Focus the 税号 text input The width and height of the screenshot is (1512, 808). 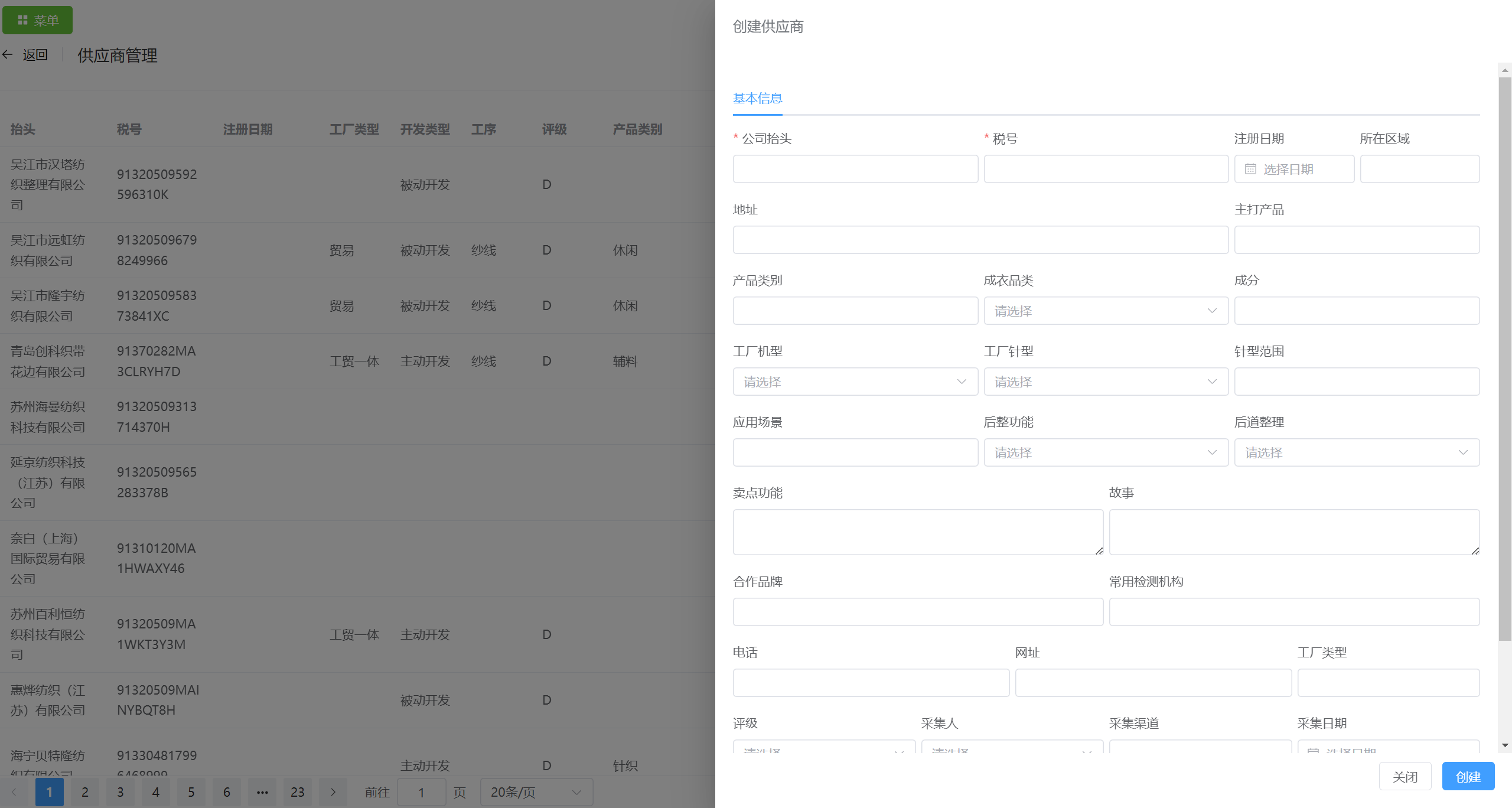(x=1106, y=170)
